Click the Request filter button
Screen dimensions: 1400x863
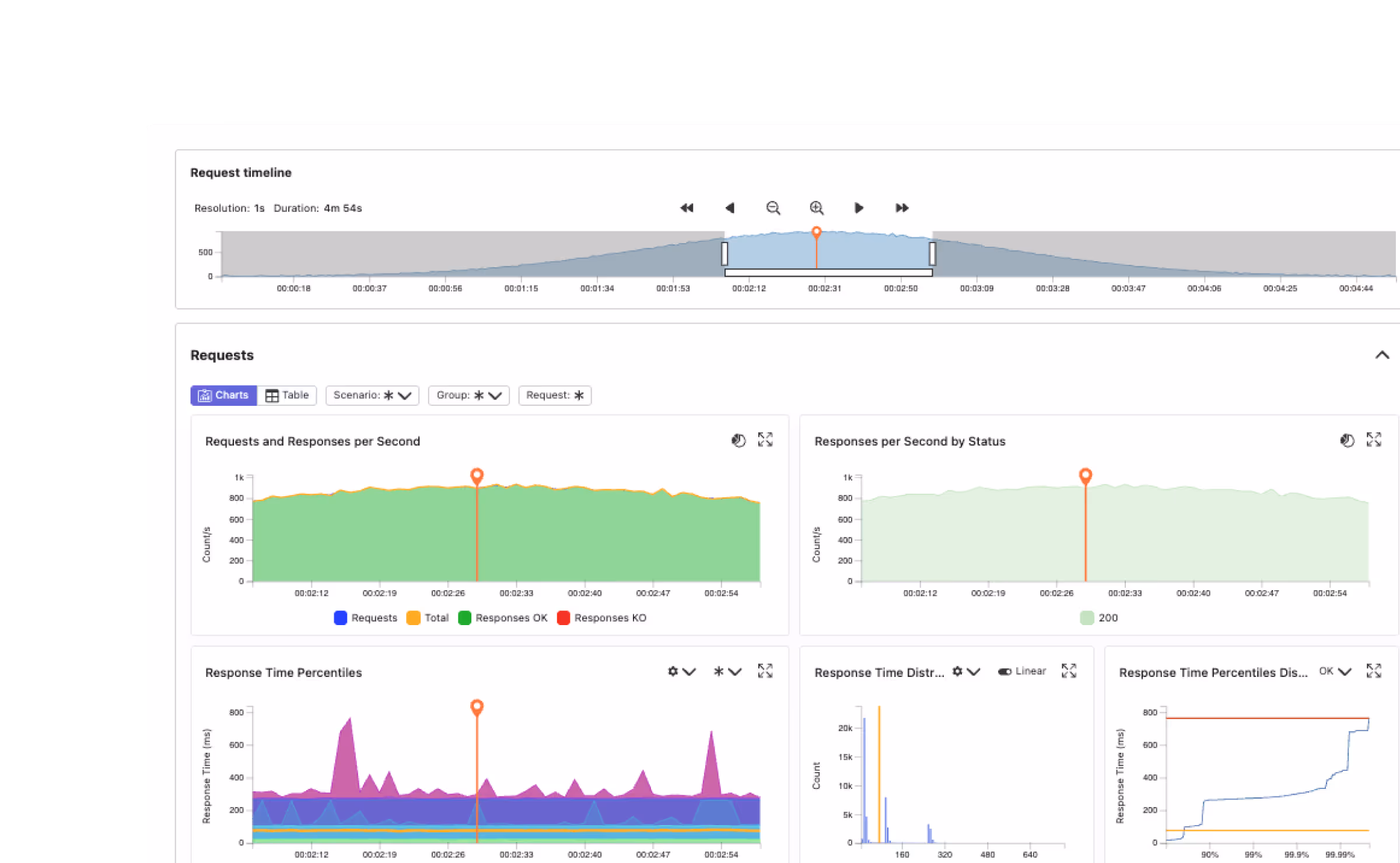tap(555, 395)
